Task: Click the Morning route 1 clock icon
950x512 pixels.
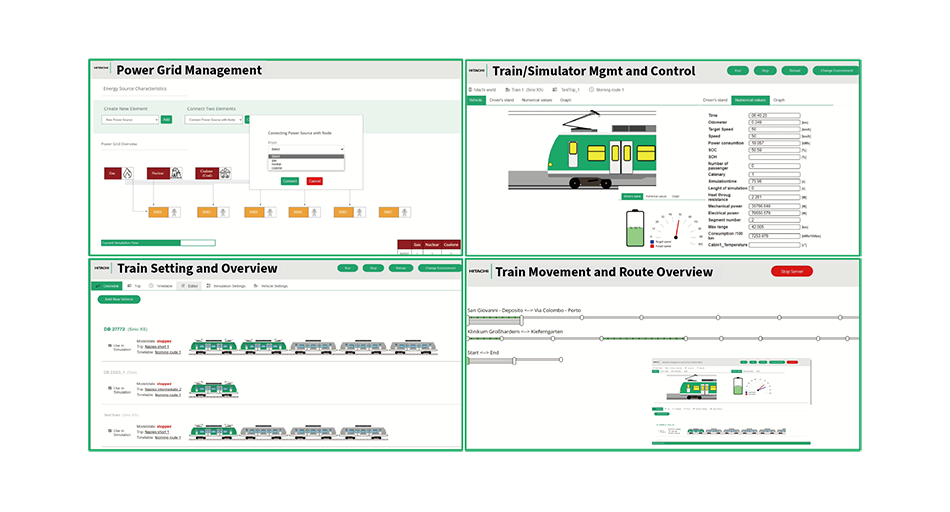Action: 591,90
